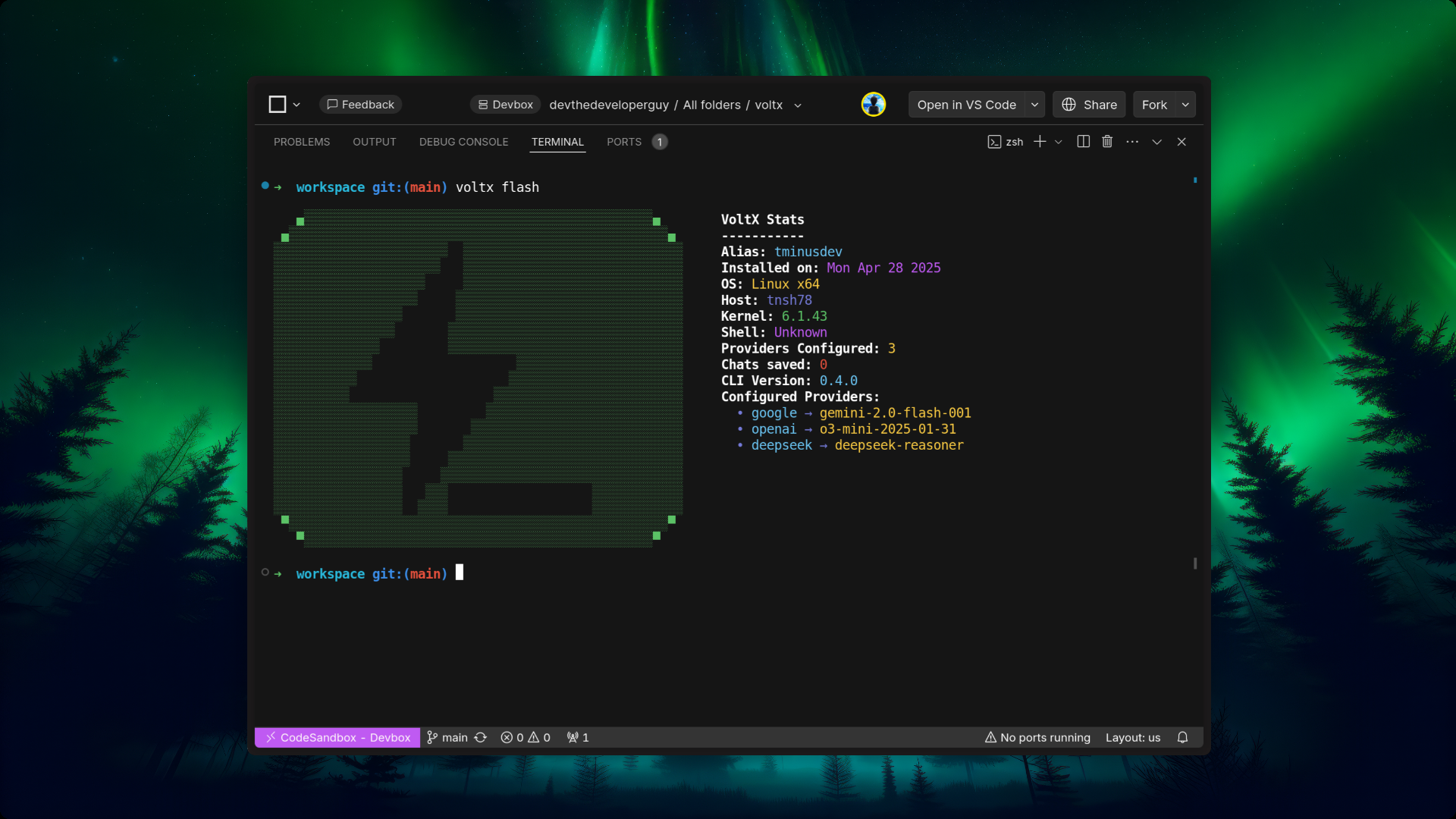The height and width of the screenshot is (819, 1456).
Task: Open the Open in VS Code dropdown arrow
Action: 1034,105
